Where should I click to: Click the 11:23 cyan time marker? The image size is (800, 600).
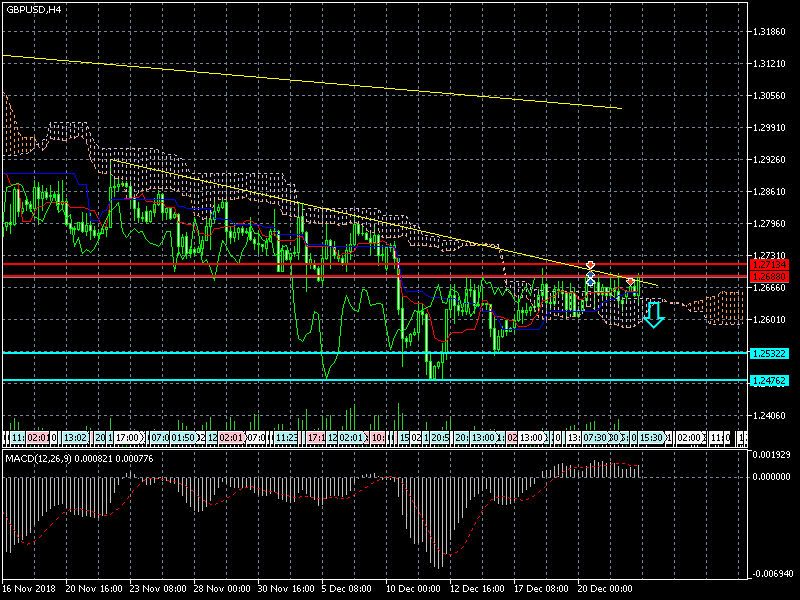[x=285, y=438]
